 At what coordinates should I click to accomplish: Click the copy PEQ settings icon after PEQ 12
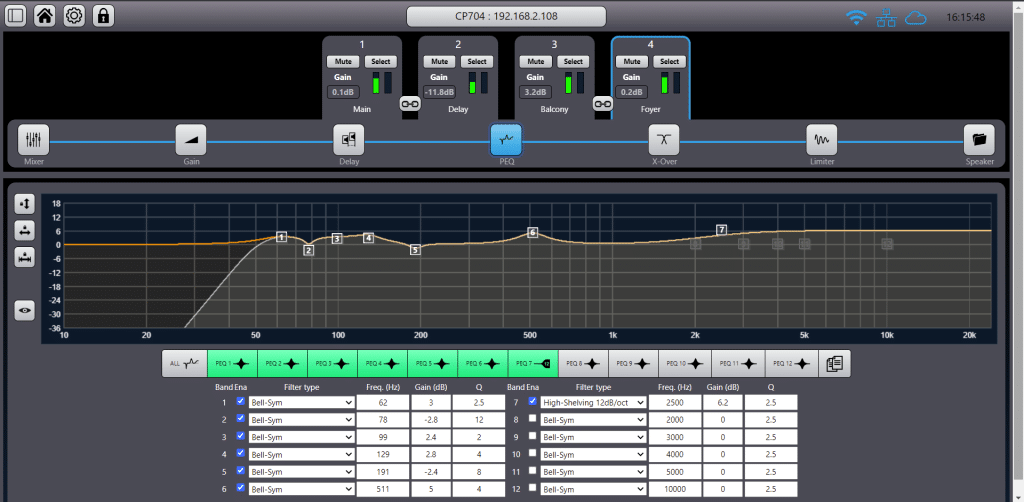[x=835, y=364]
